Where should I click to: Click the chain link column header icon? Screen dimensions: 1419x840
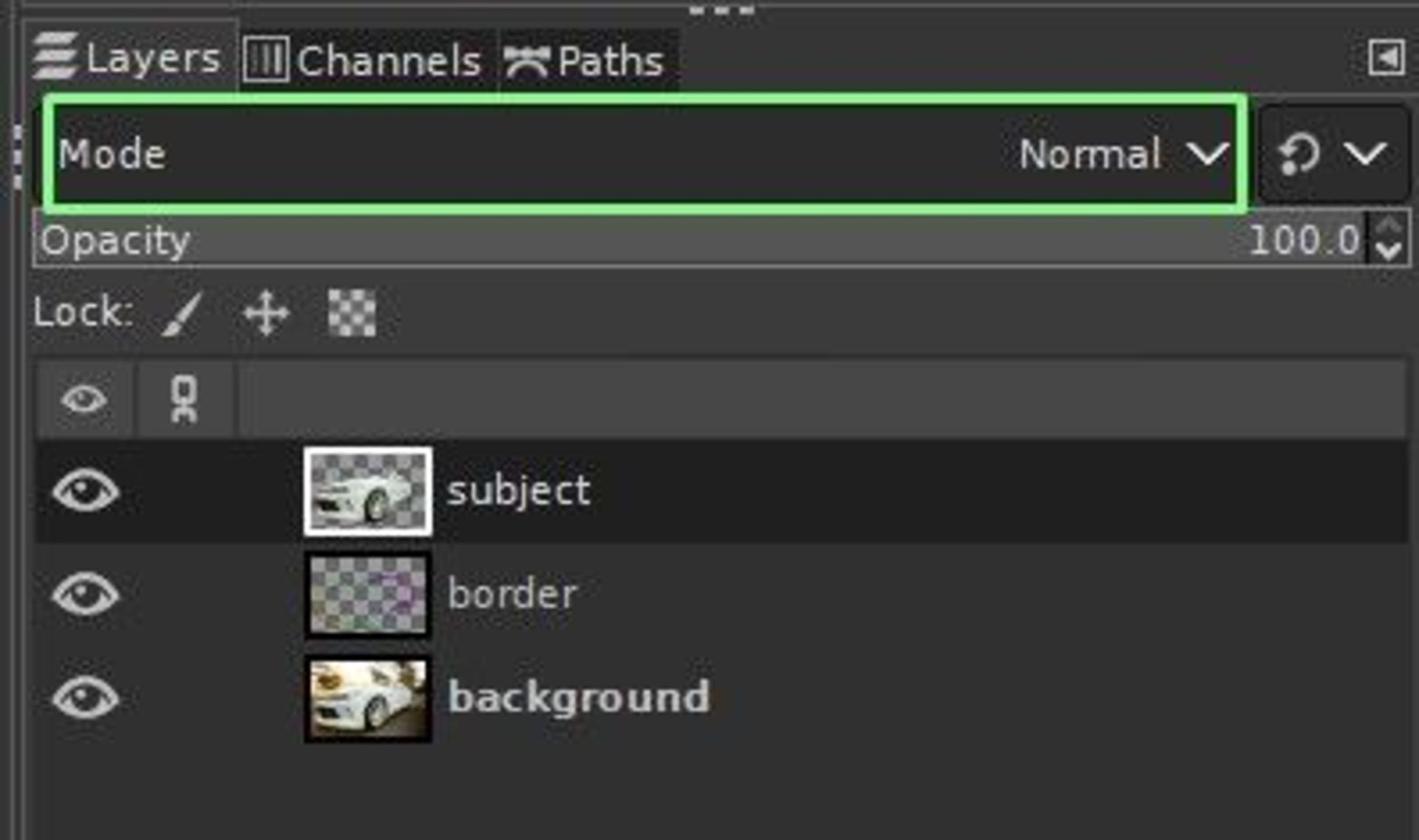pos(184,400)
